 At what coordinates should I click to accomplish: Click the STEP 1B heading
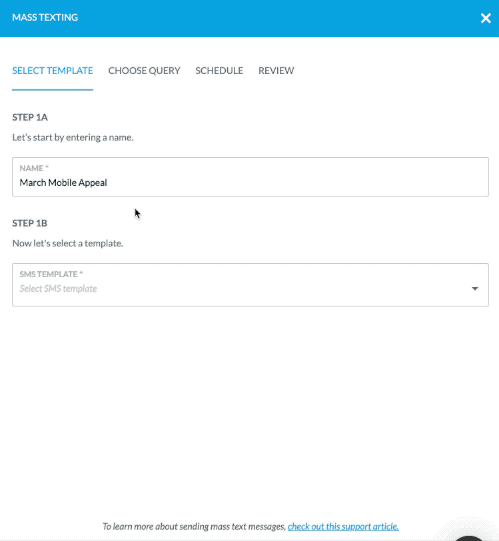(x=30, y=223)
